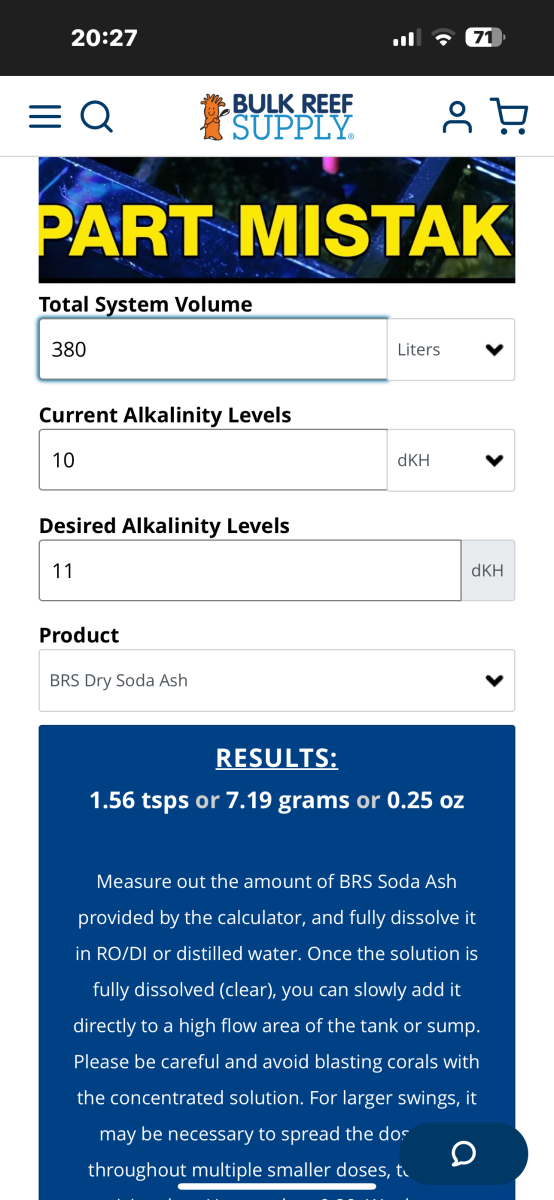Image resolution: width=554 pixels, height=1200 pixels.
Task: Click the Current Alkalinity Levels field
Action: tap(213, 460)
